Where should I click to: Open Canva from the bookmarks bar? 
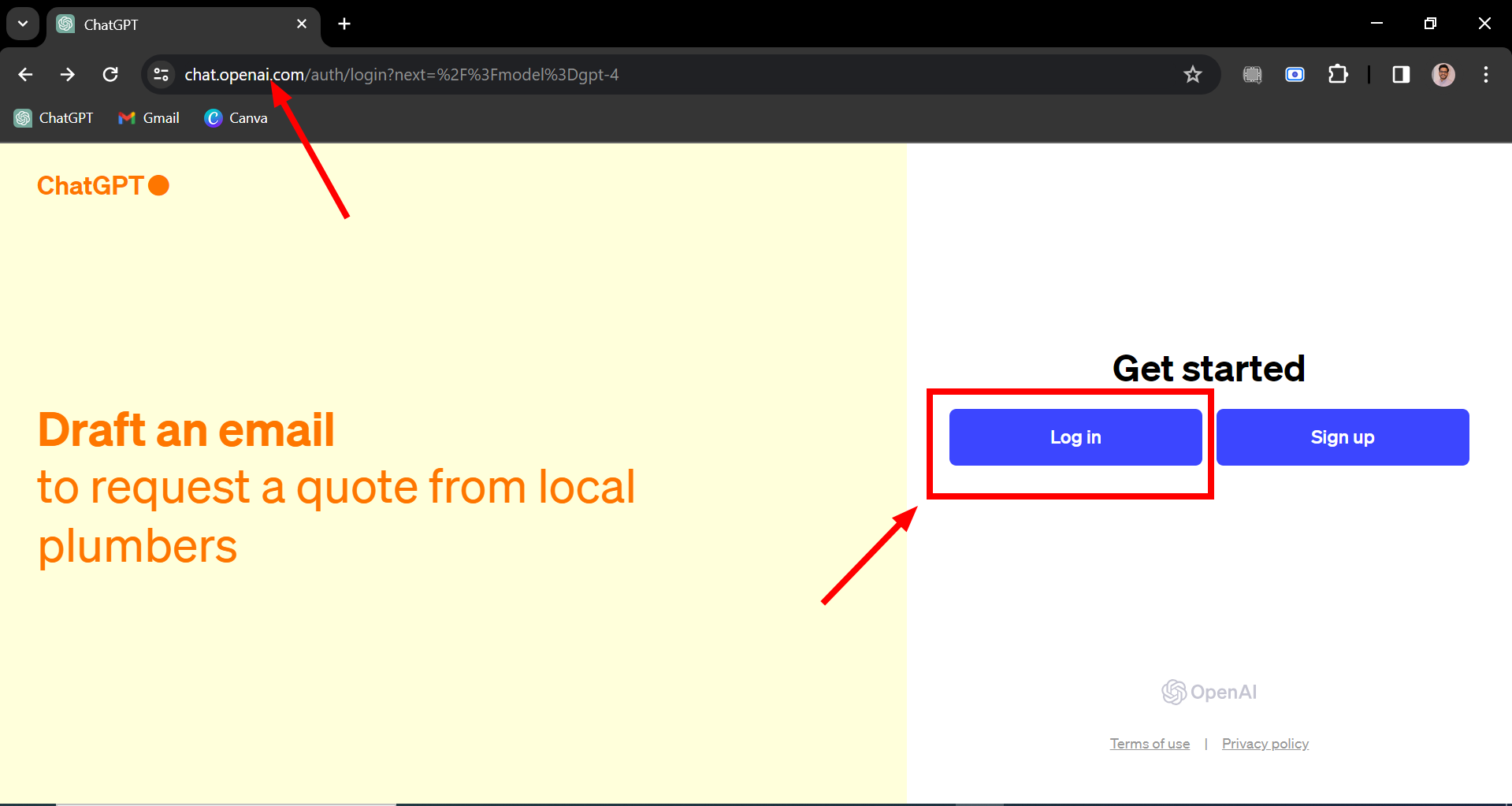click(235, 117)
